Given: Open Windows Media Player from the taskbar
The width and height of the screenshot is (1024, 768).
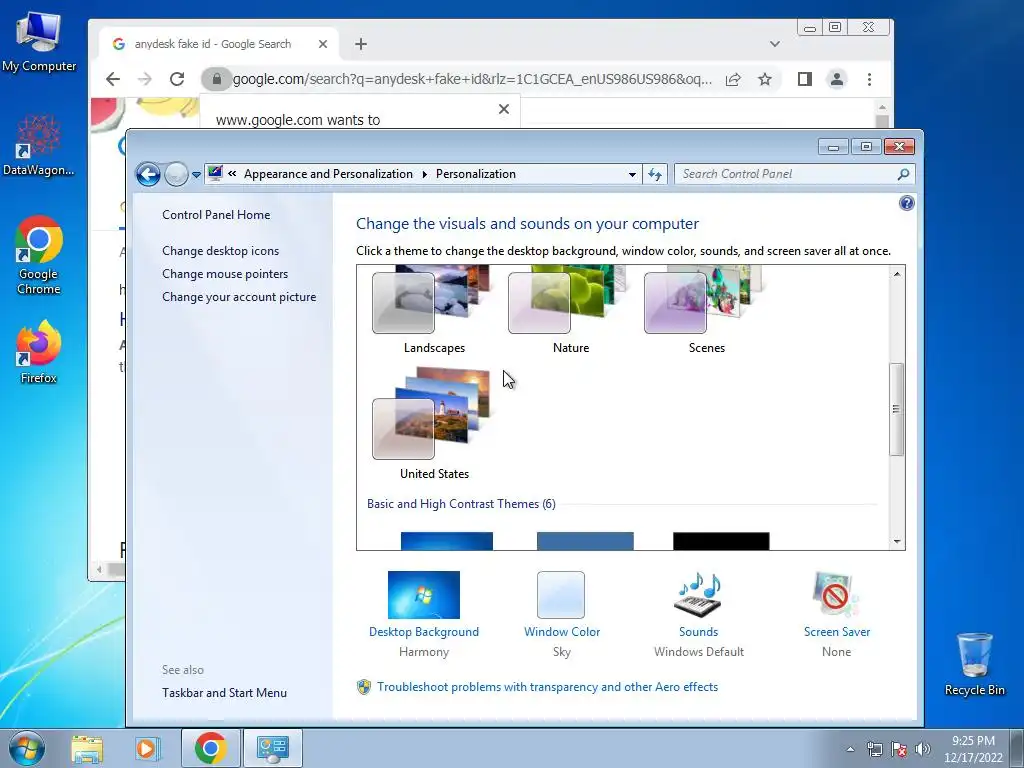Looking at the screenshot, I should pyautogui.click(x=148, y=748).
